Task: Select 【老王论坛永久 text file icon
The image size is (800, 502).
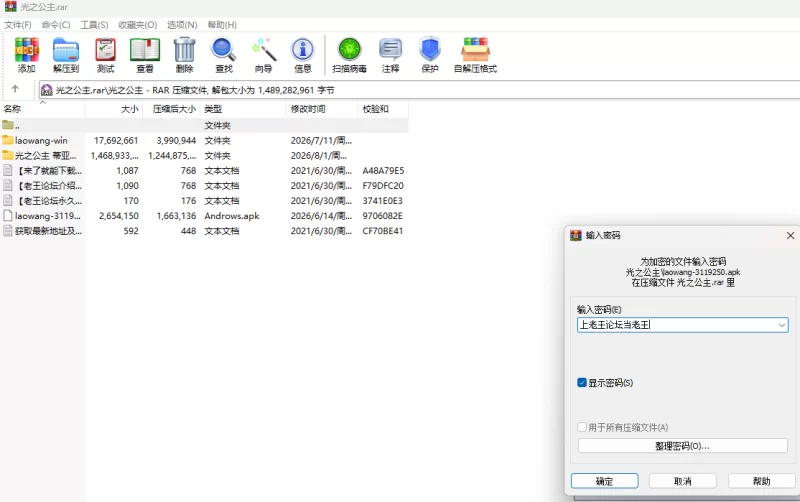Action: (8, 200)
